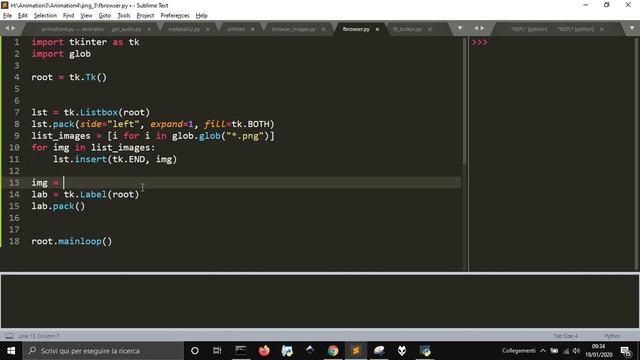Image resolution: width=640 pixels, height=360 pixels.
Task: Open the Preferences menu
Action: [175, 16]
